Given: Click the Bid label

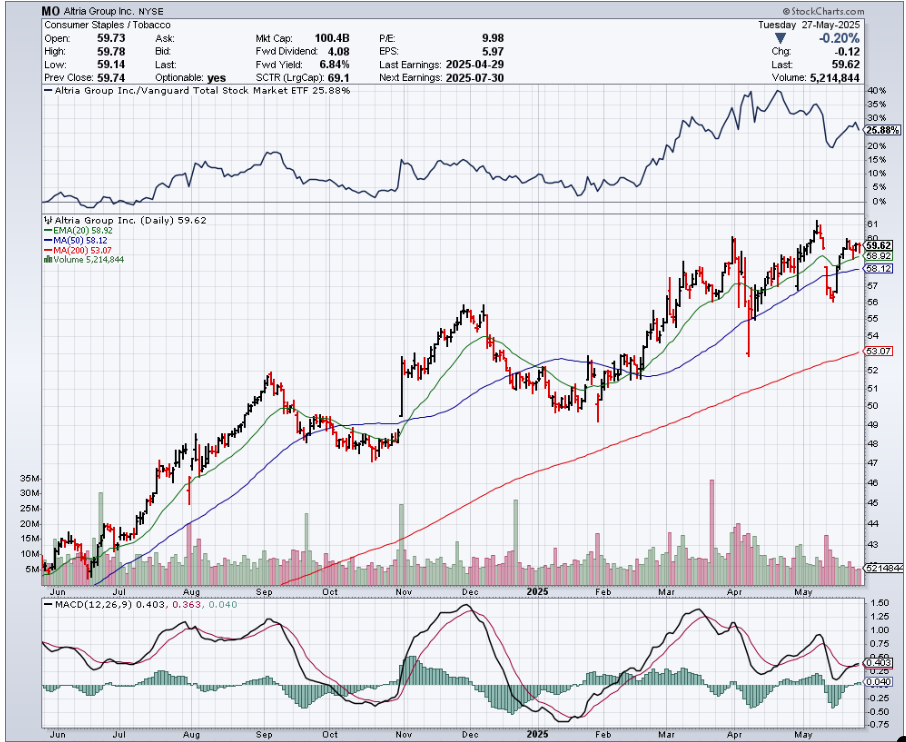Looking at the screenshot, I should point(161,52).
